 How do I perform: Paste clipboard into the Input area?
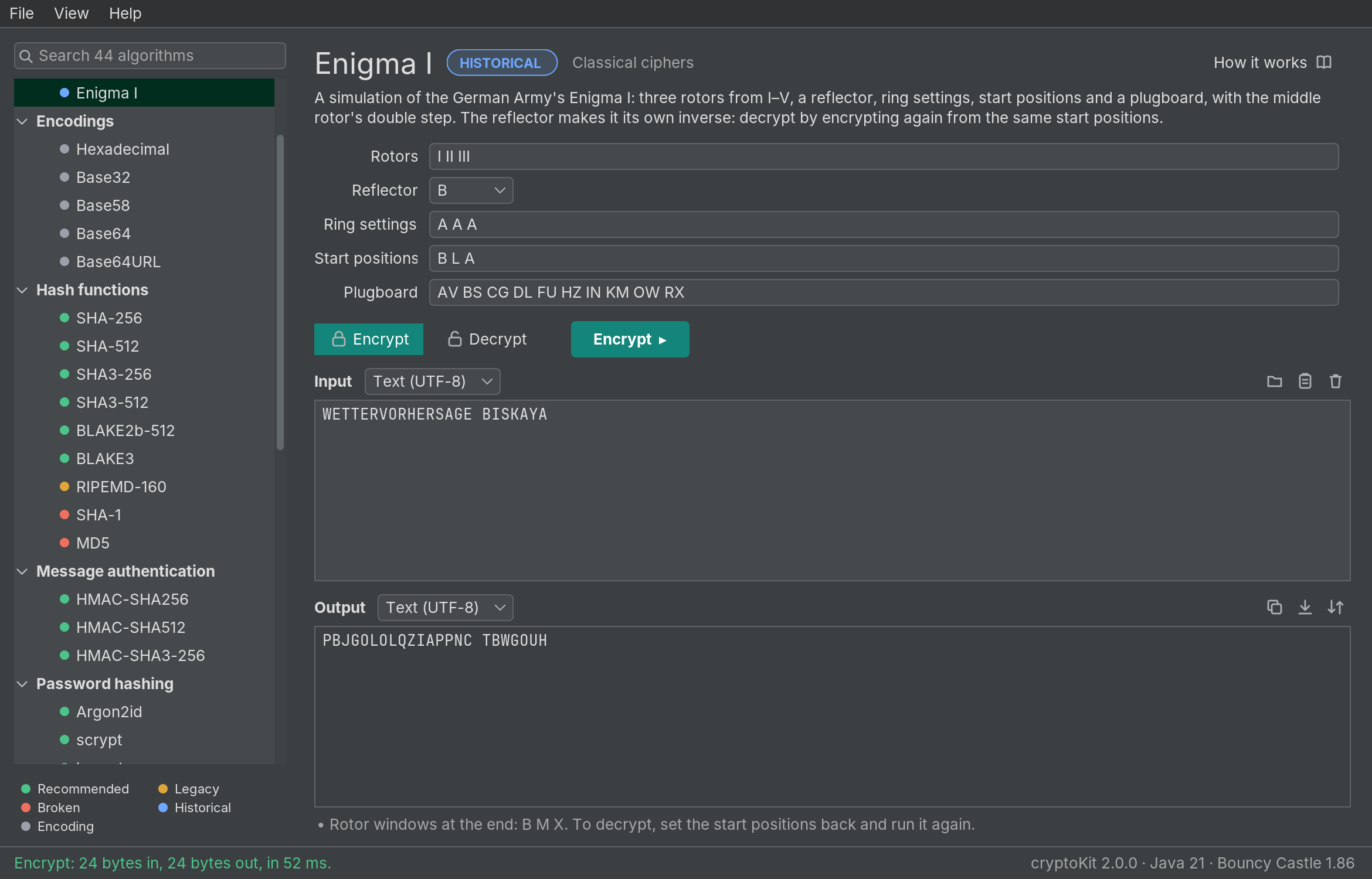pos(1305,381)
